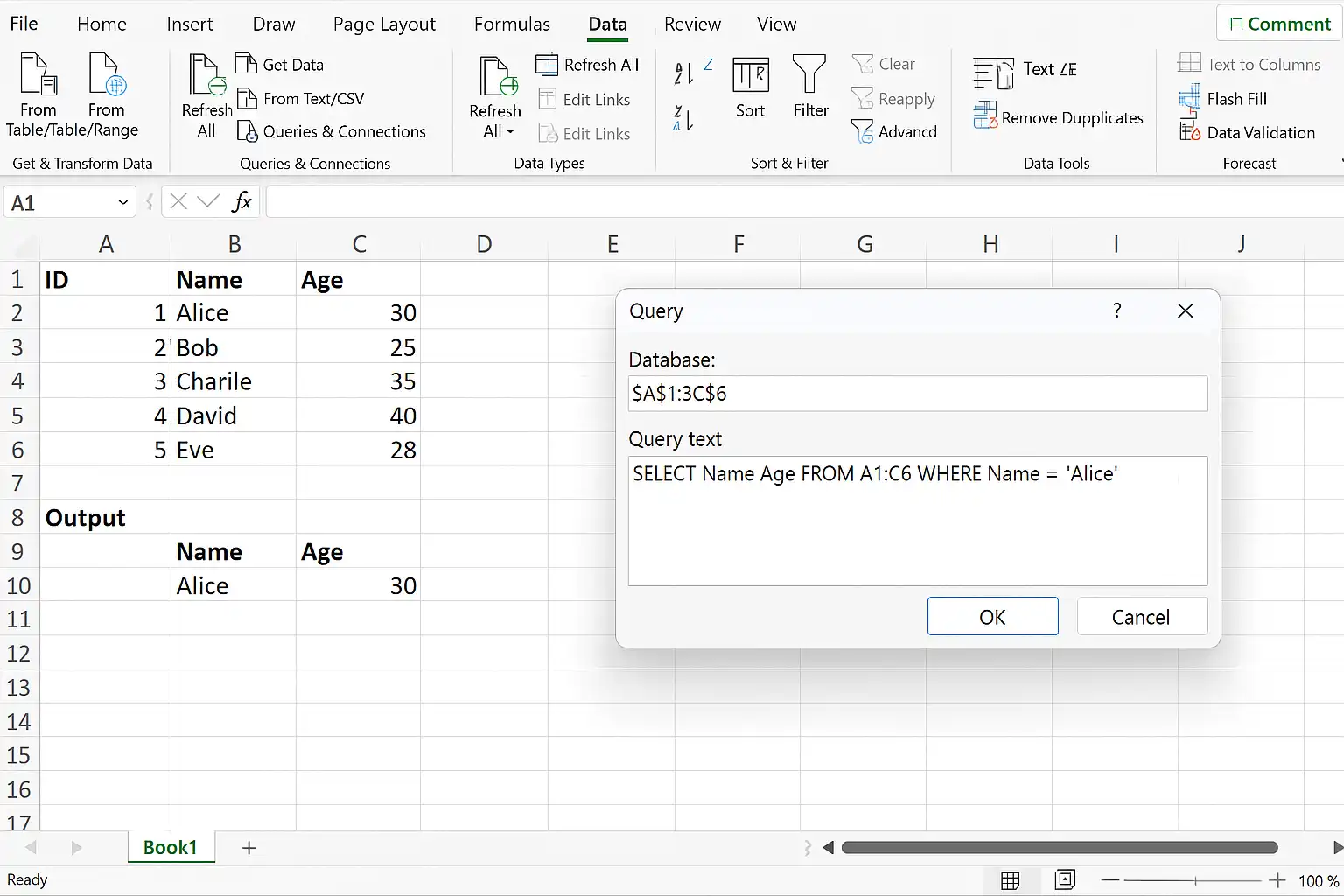Cancel the Query dialog

1141,617
